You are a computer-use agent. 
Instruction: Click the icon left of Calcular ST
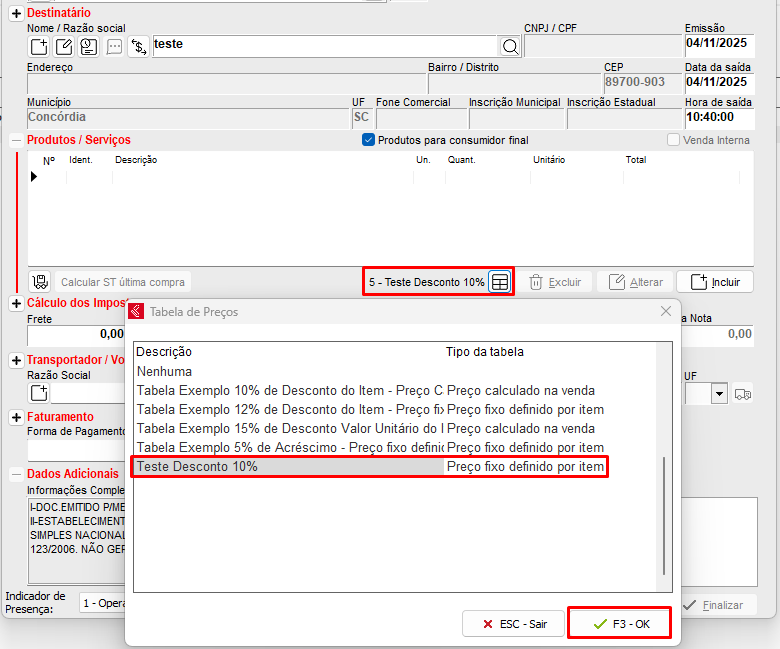coord(40,282)
